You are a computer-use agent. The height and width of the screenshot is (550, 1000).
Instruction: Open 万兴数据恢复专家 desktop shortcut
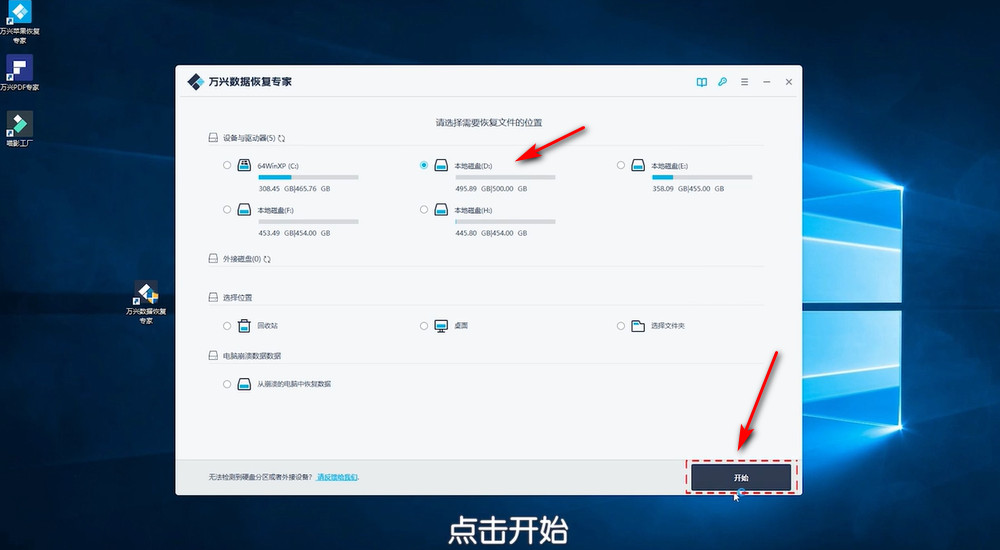pyautogui.click(x=146, y=302)
